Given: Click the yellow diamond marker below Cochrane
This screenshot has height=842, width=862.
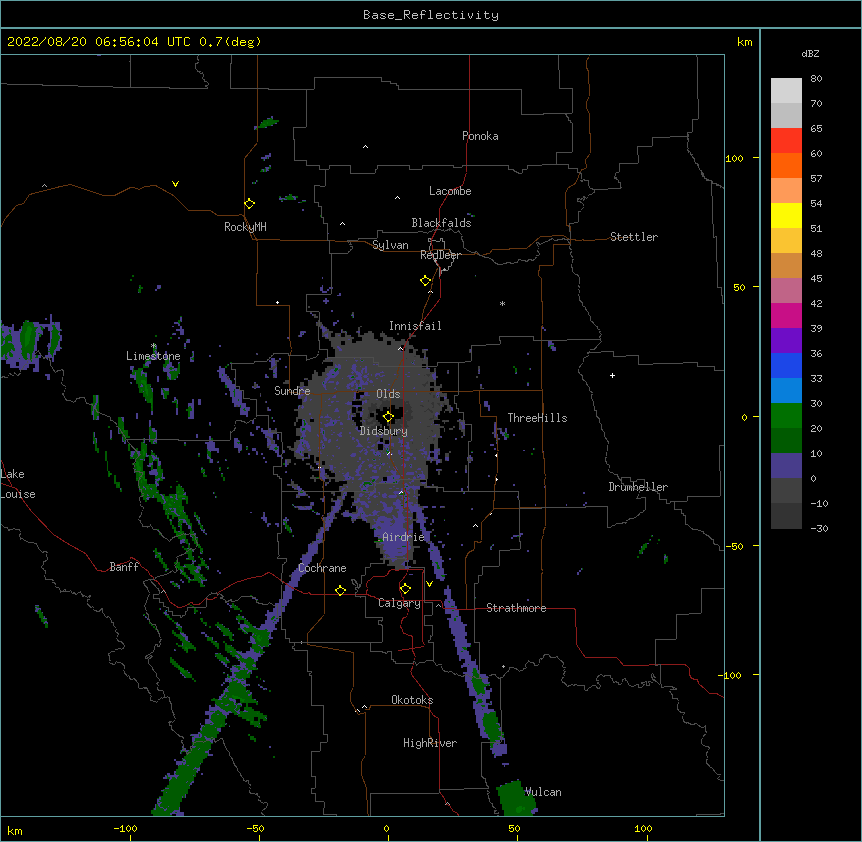Looking at the screenshot, I should point(340,590).
